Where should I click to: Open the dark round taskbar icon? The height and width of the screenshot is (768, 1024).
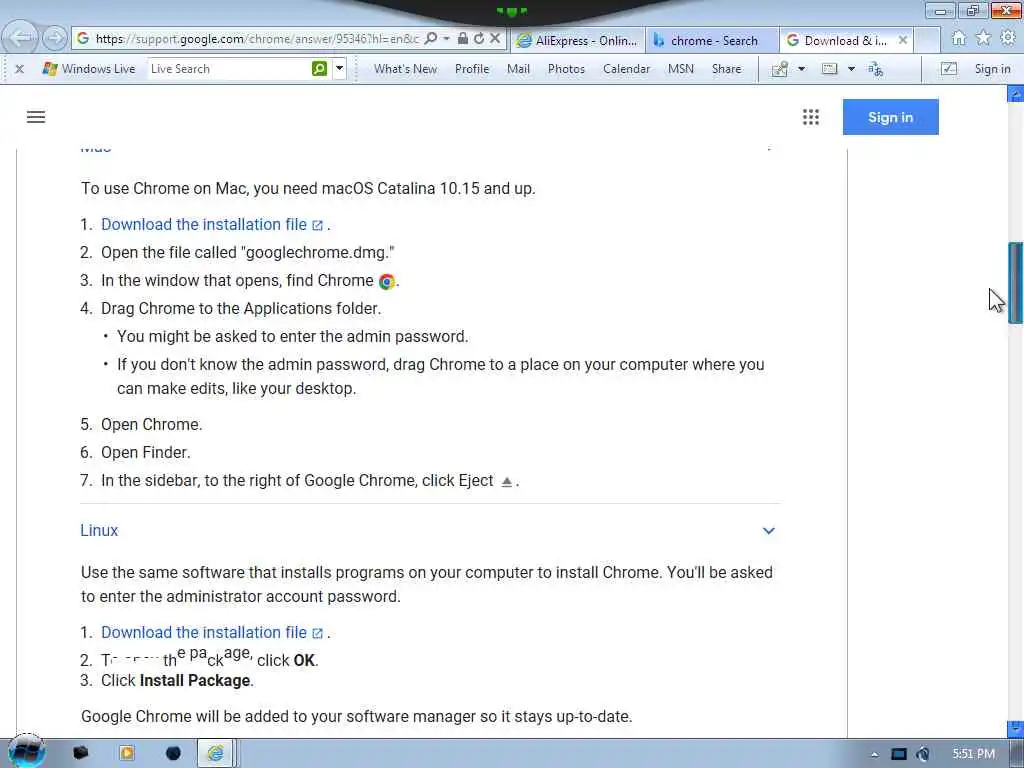pos(173,753)
